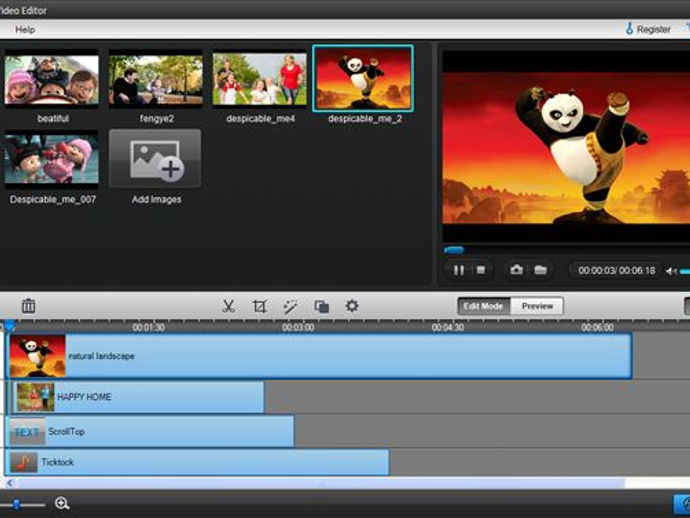
Task: Switch to Preview mode
Action: tap(537, 306)
